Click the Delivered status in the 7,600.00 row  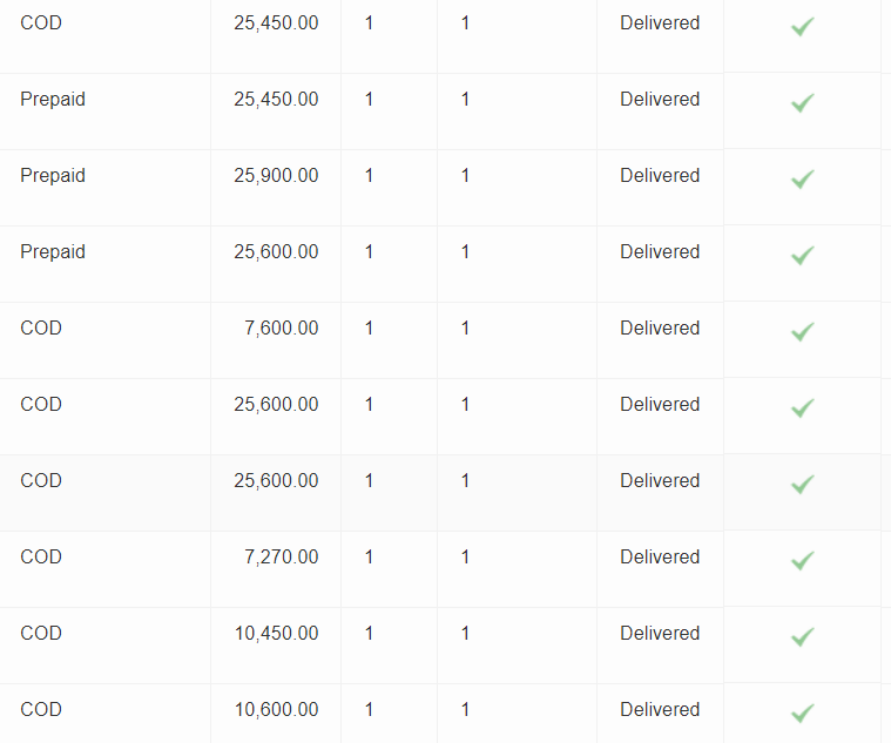point(660,328)
